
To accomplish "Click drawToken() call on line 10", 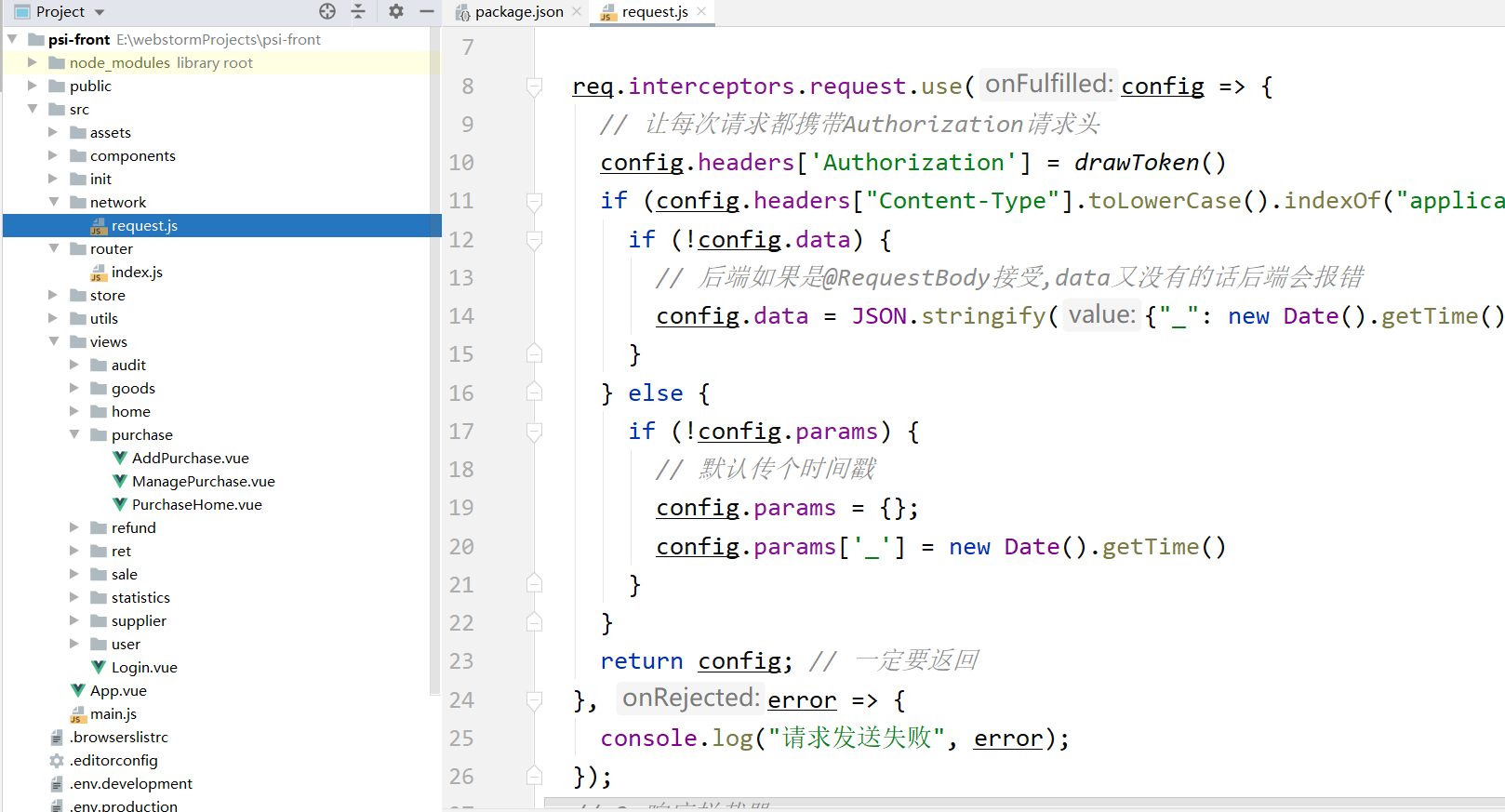I will click(x=1150, y=163).
